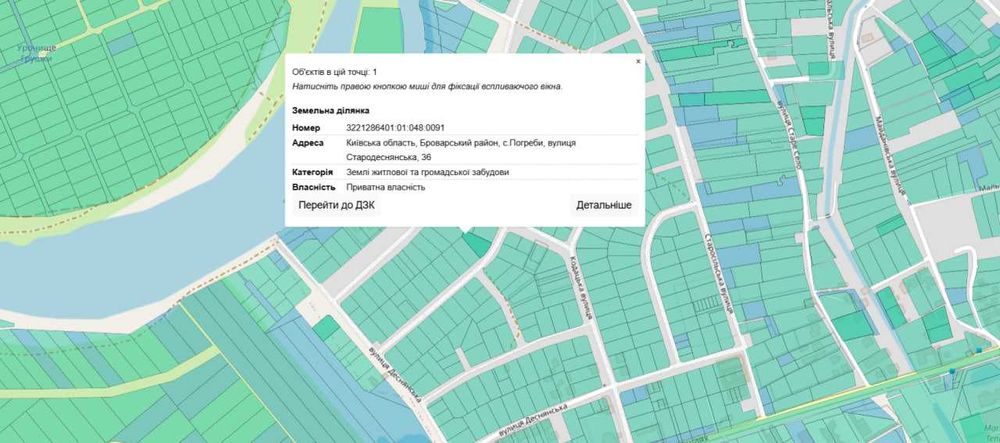Select the 'Номер' field label
This screenshot has width=1000, height=443.
coord(306,128)
